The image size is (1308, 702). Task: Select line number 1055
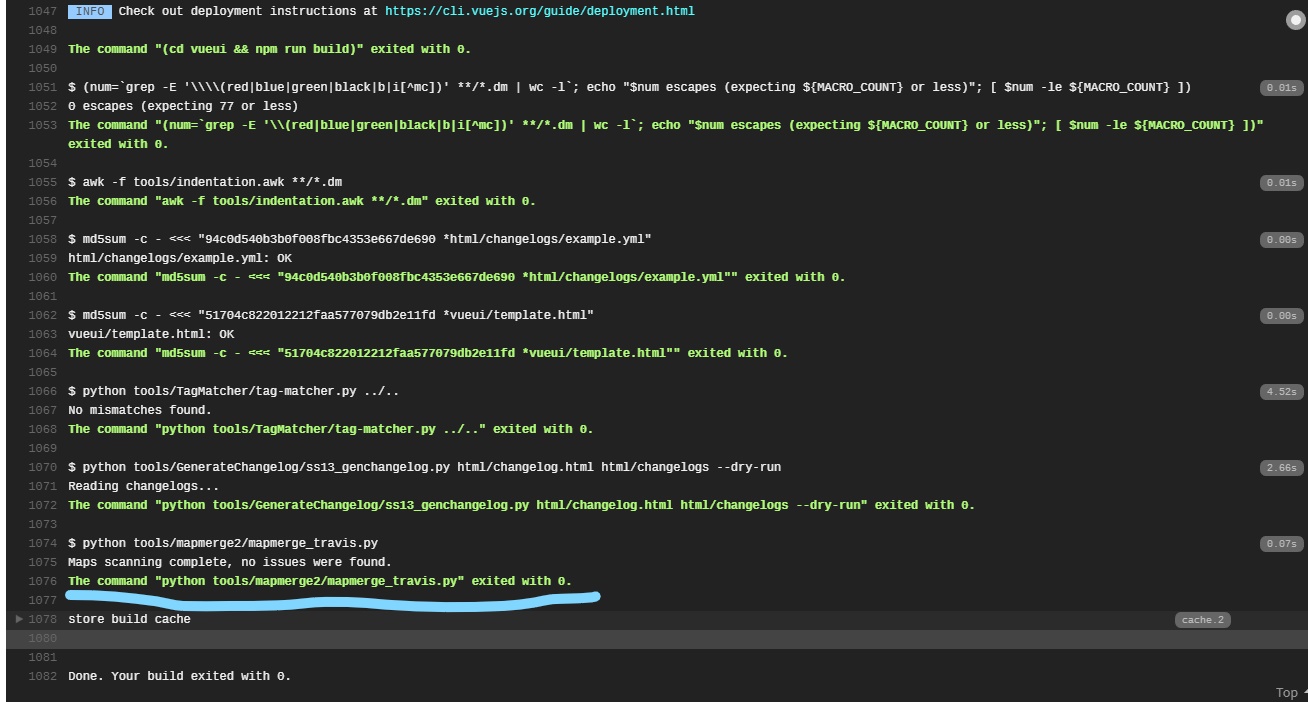(42, 182)
